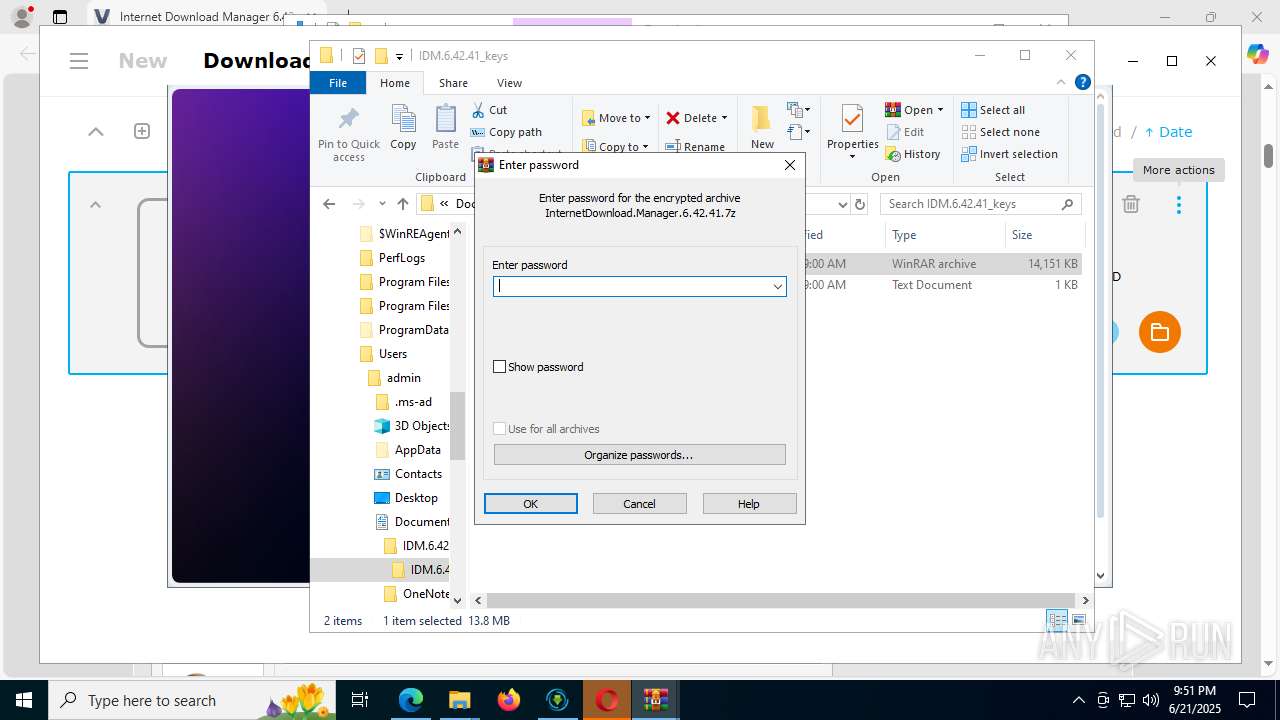Click Copy path in the ribbon
1280x720 pixels.
[x=506, y=132]
